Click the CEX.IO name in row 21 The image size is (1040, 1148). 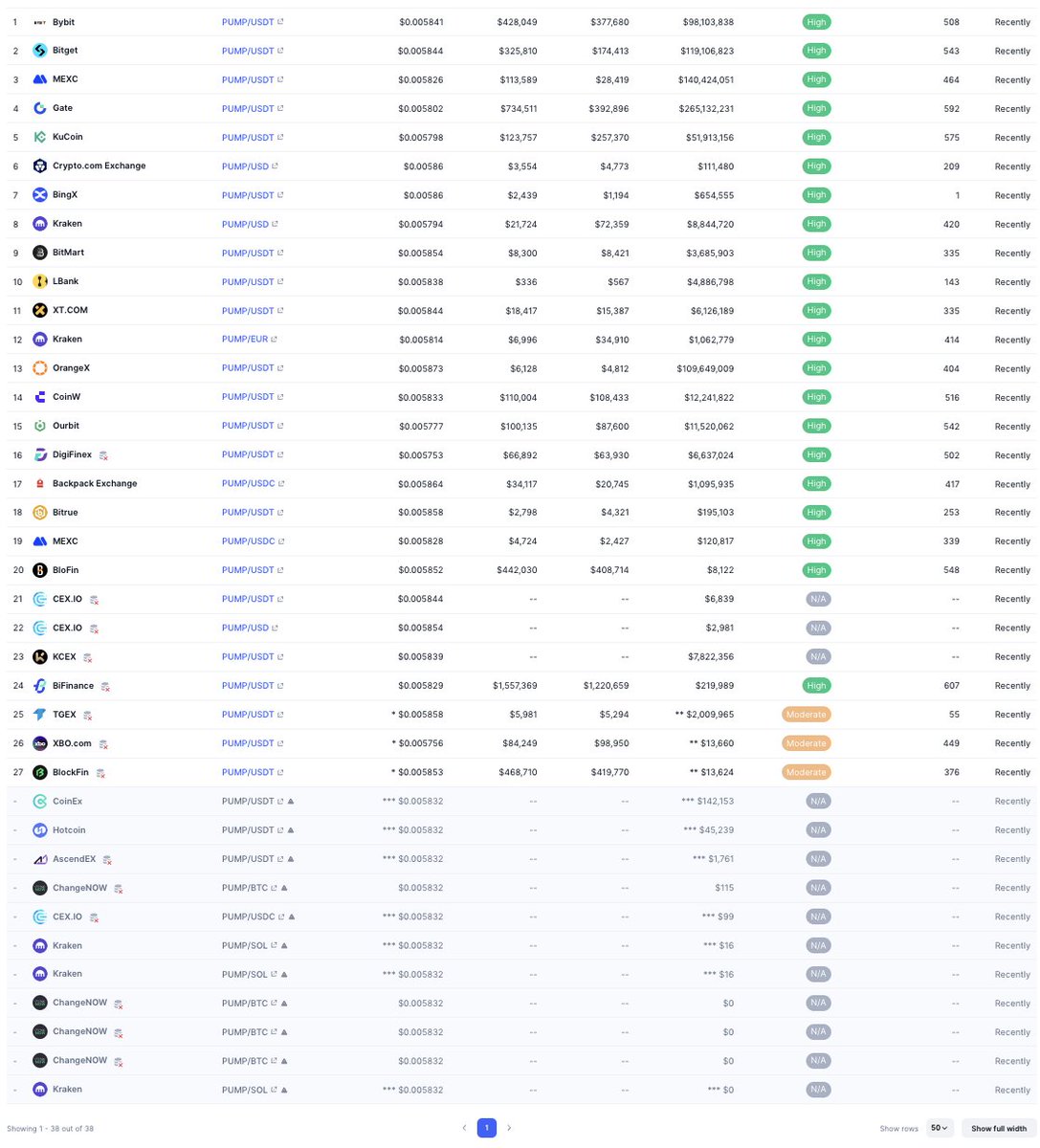(67, 599)
